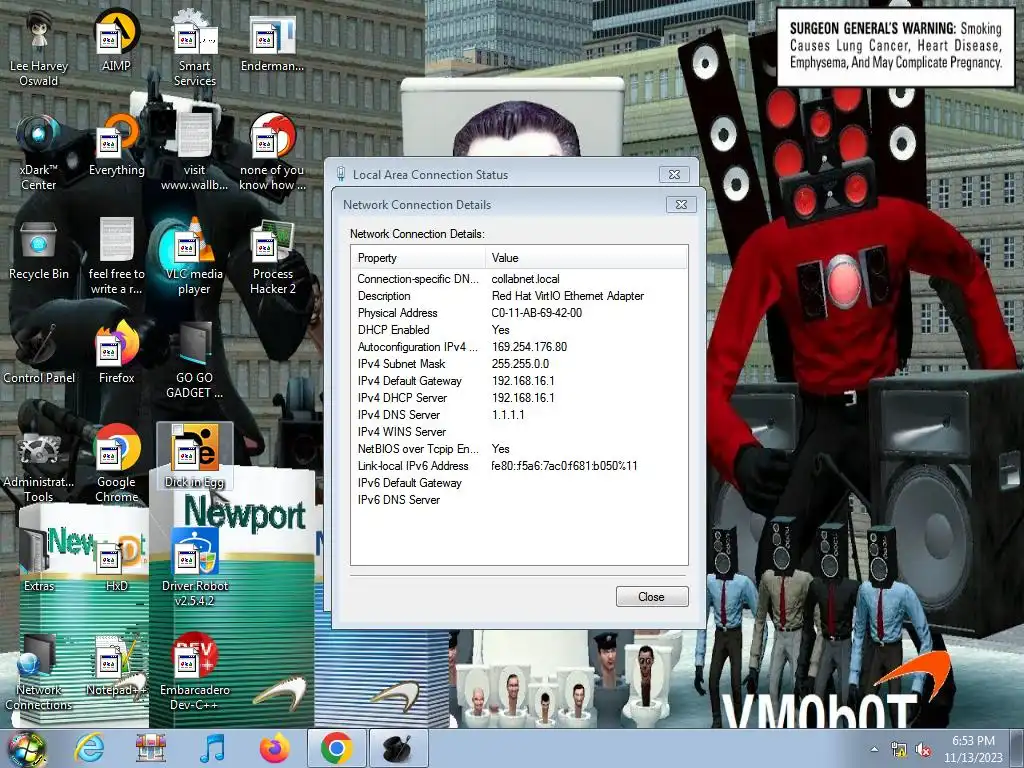Click the muted volume tray icon
The height and width of the screenshot is (768, 1024).
click(923, 750)
